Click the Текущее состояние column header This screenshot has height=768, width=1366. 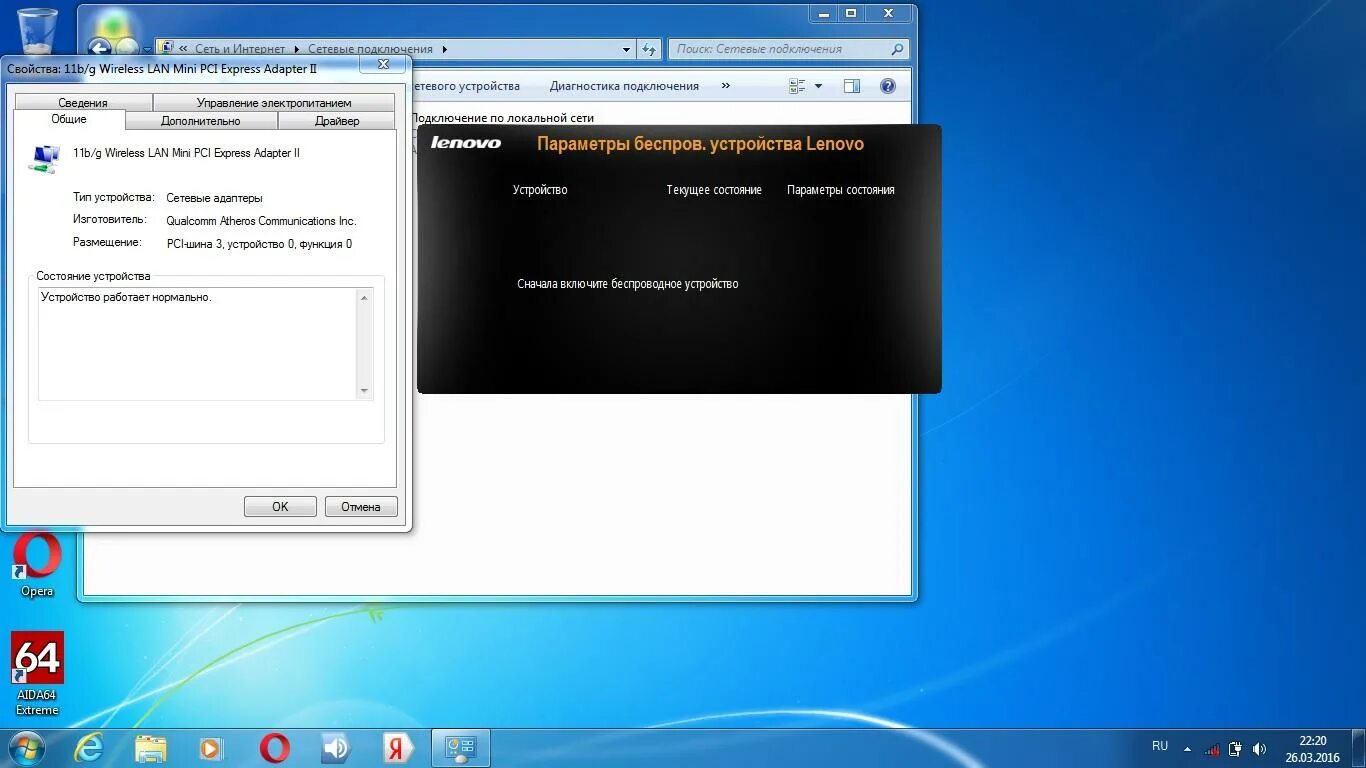coord(714,190)
